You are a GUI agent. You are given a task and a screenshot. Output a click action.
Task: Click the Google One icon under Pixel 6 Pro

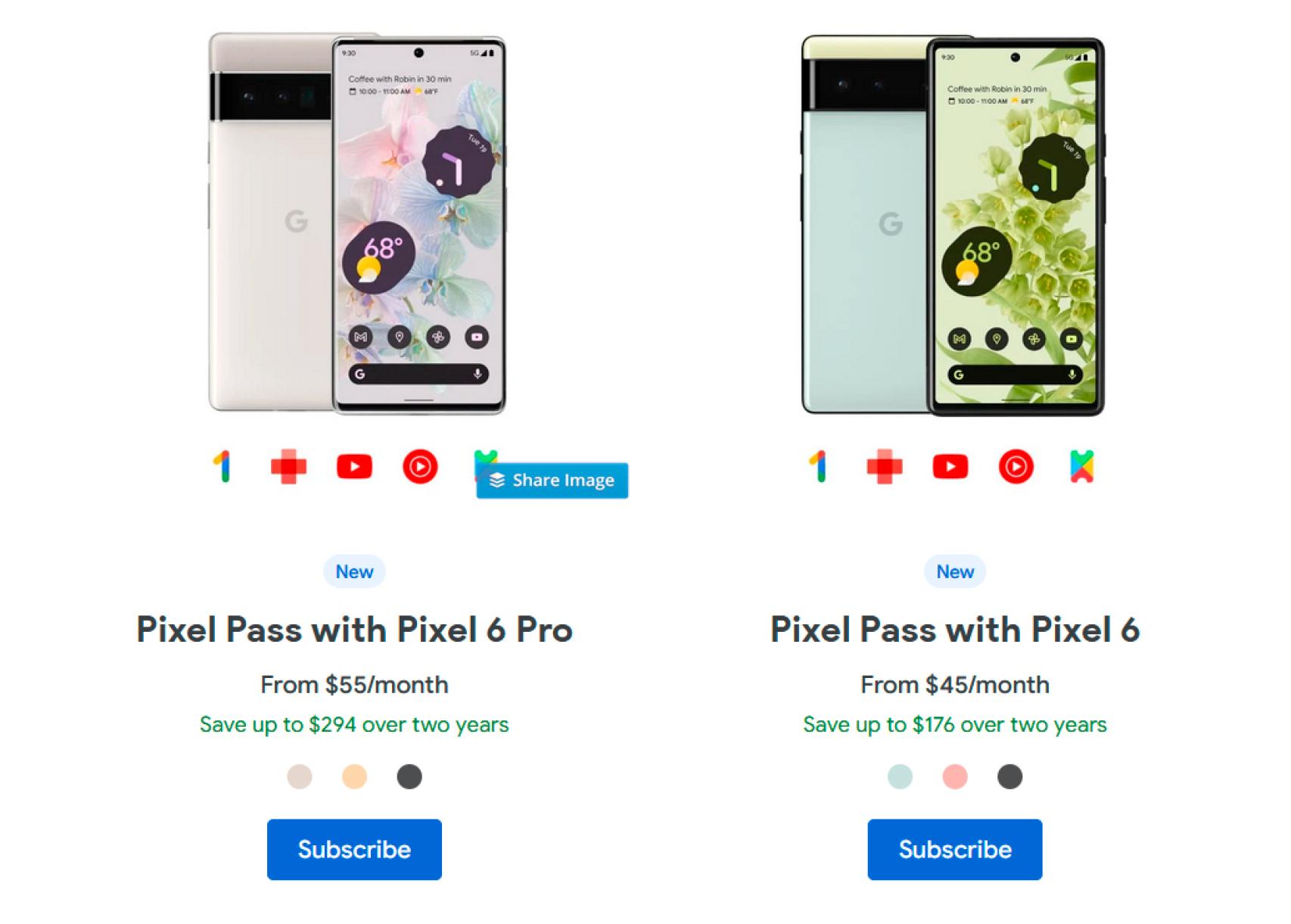(222, 467)
